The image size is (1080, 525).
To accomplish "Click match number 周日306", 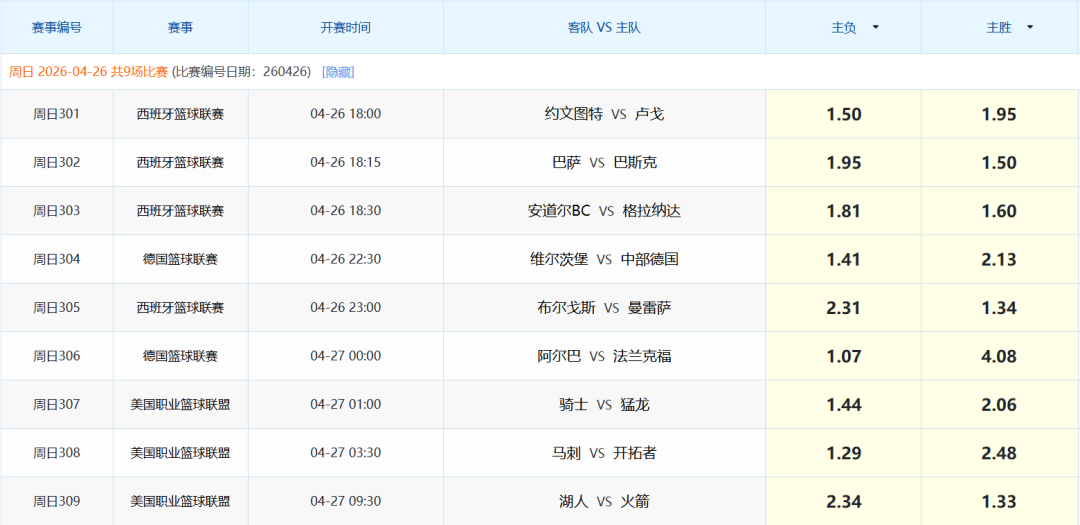I will coord(56,356).
